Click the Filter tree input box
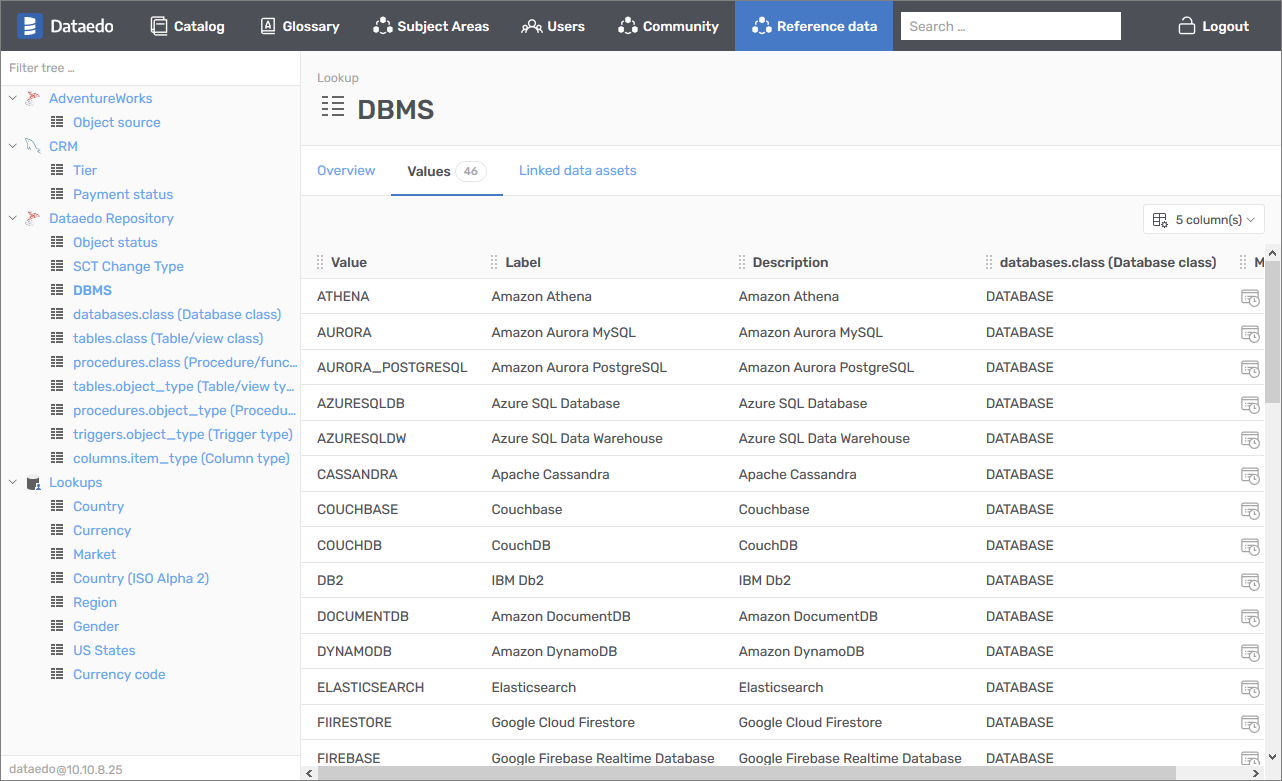1282x781 pixels. tap(150, 68)
